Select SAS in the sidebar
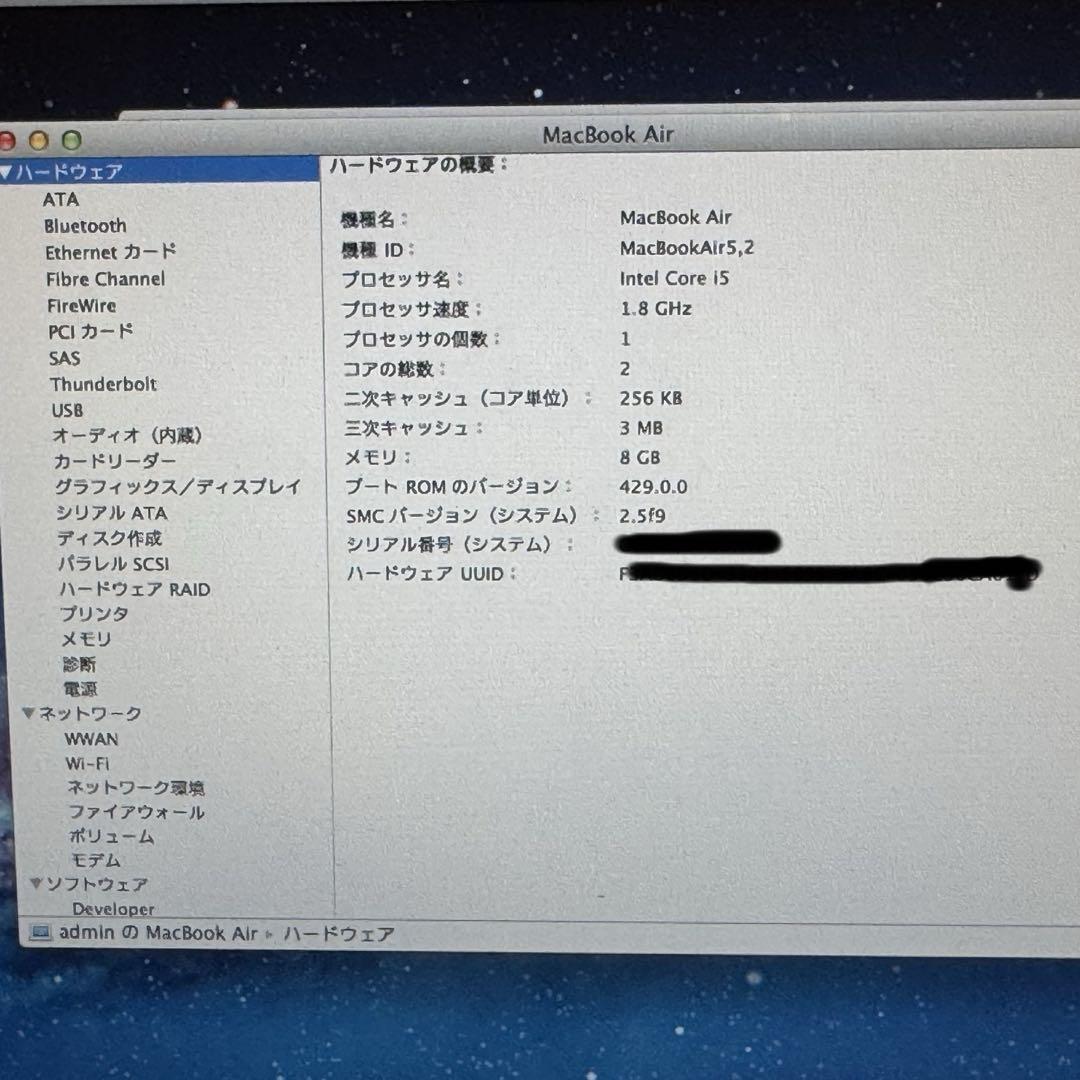Screen dimensions: 1080x1080 [65, 358]
